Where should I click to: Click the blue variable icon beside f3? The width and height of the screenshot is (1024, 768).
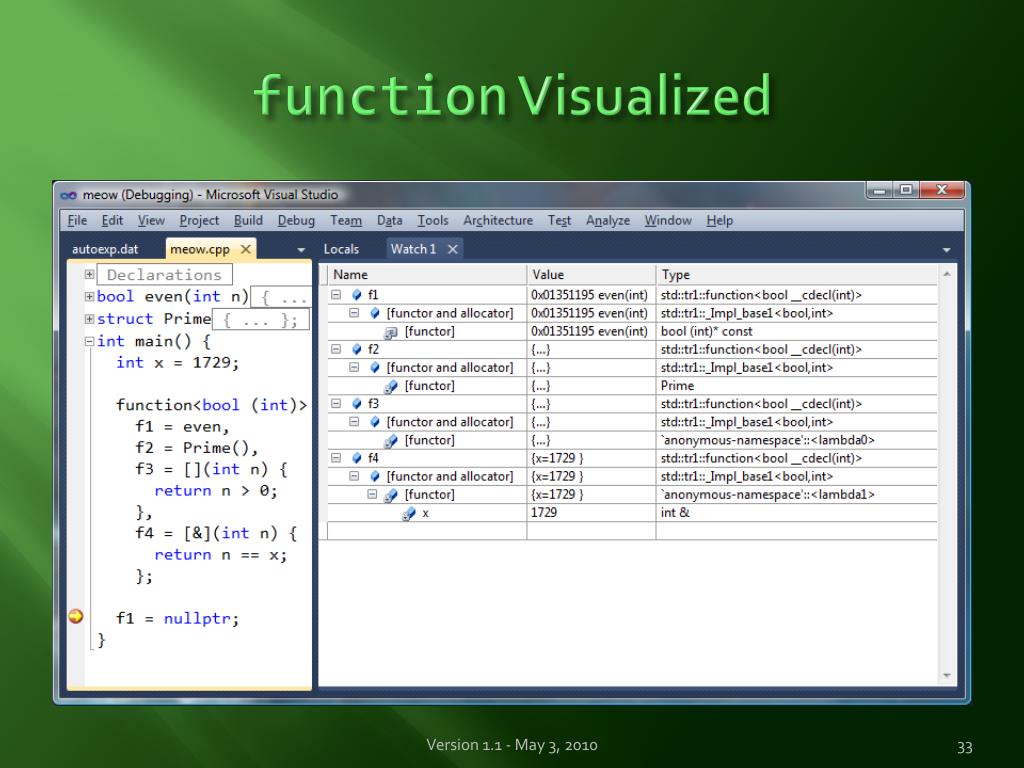point(357,404)
